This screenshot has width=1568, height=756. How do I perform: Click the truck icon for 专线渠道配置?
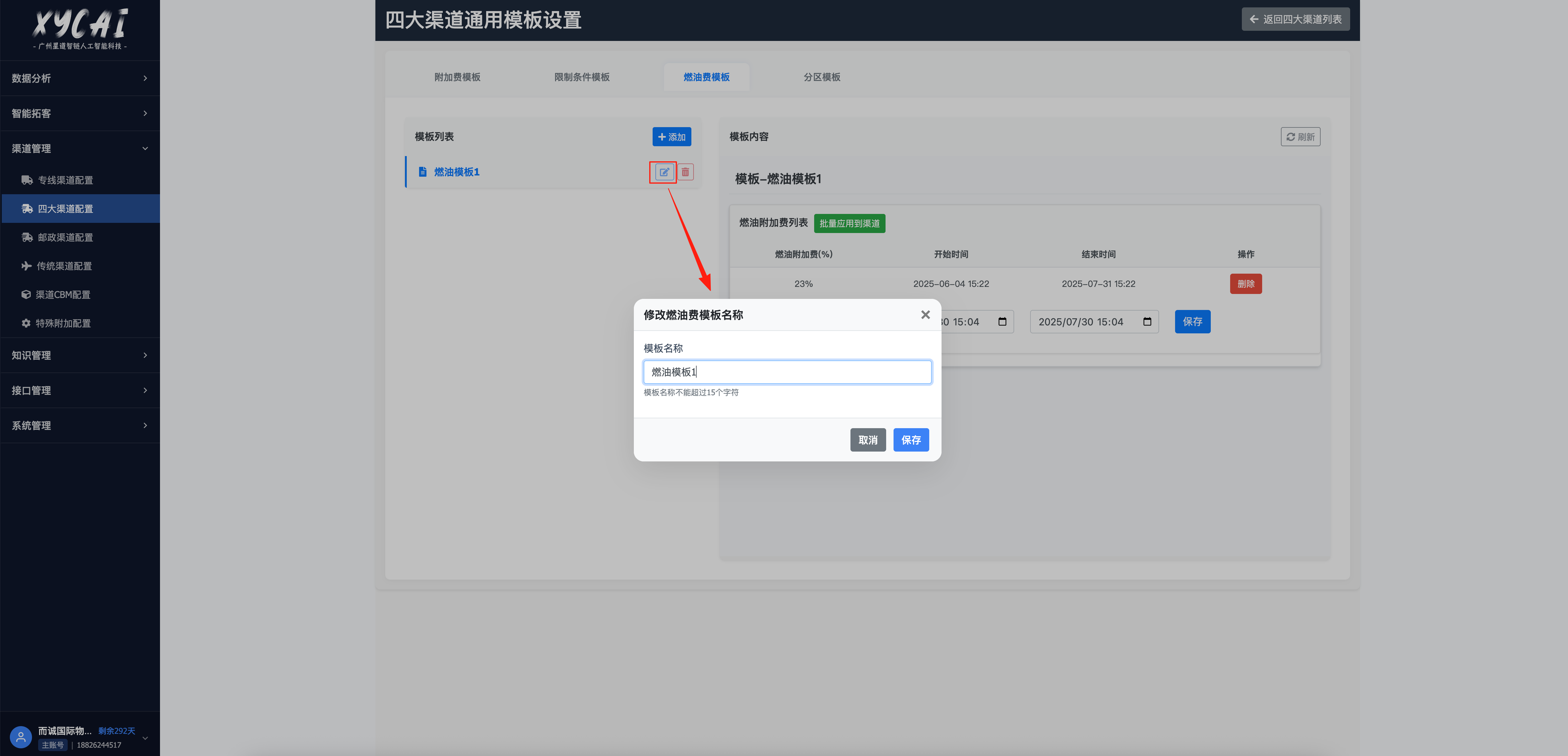[27, 180]
